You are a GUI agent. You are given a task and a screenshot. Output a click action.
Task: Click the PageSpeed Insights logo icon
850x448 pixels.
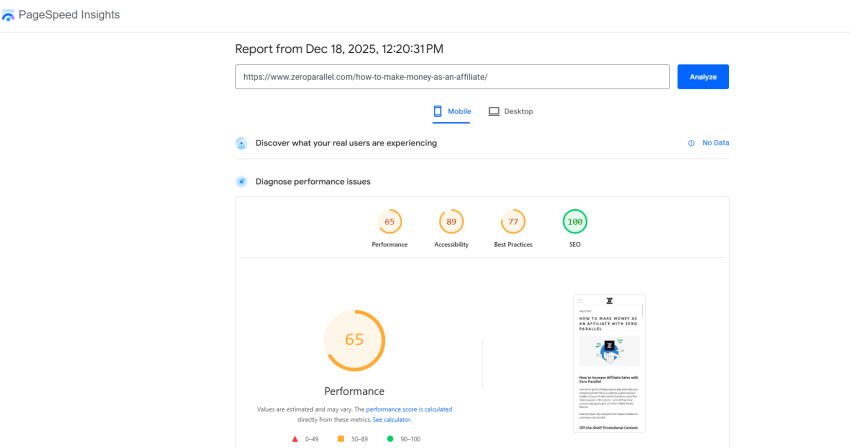coord(8,15)
